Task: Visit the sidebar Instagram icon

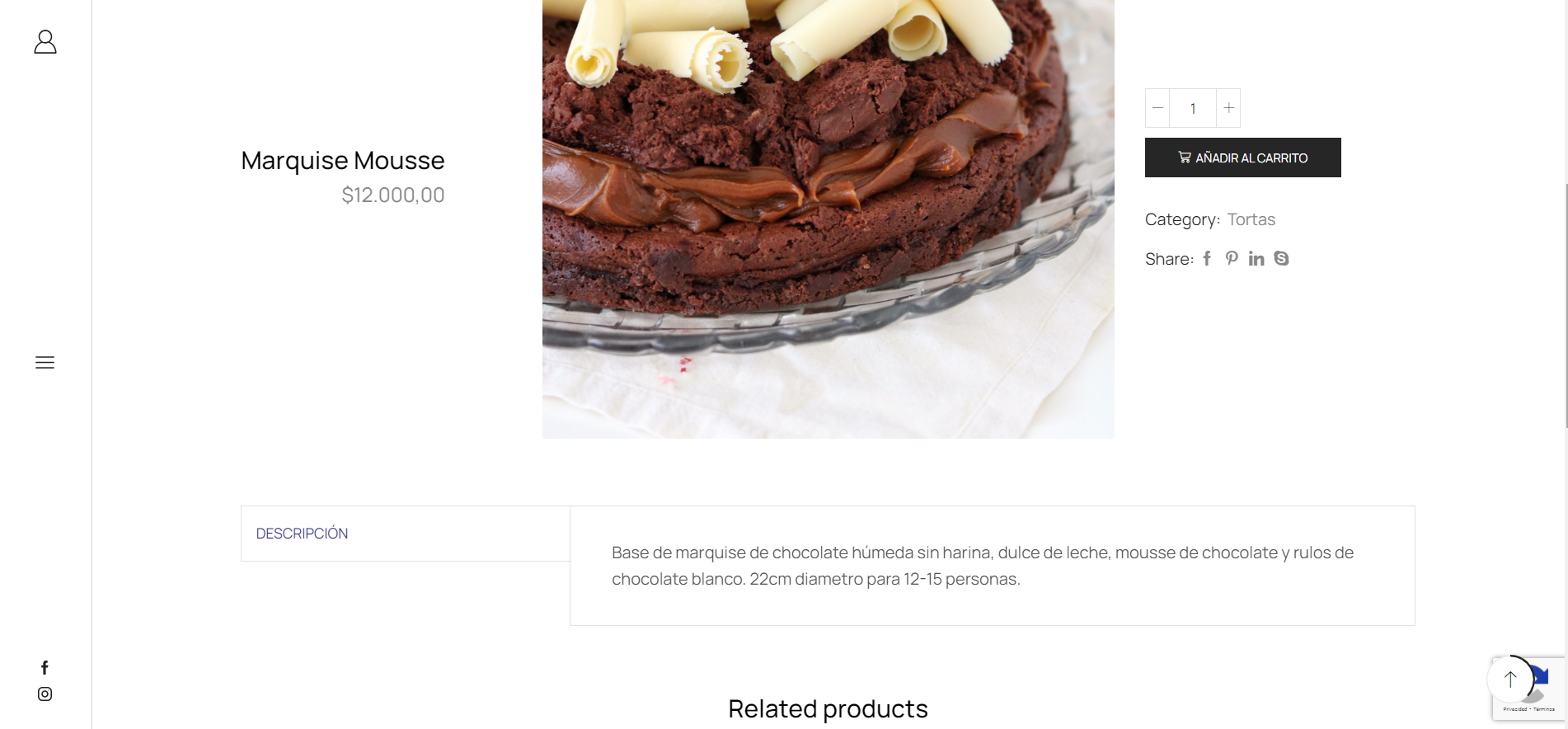Action: tap(45, 694)
